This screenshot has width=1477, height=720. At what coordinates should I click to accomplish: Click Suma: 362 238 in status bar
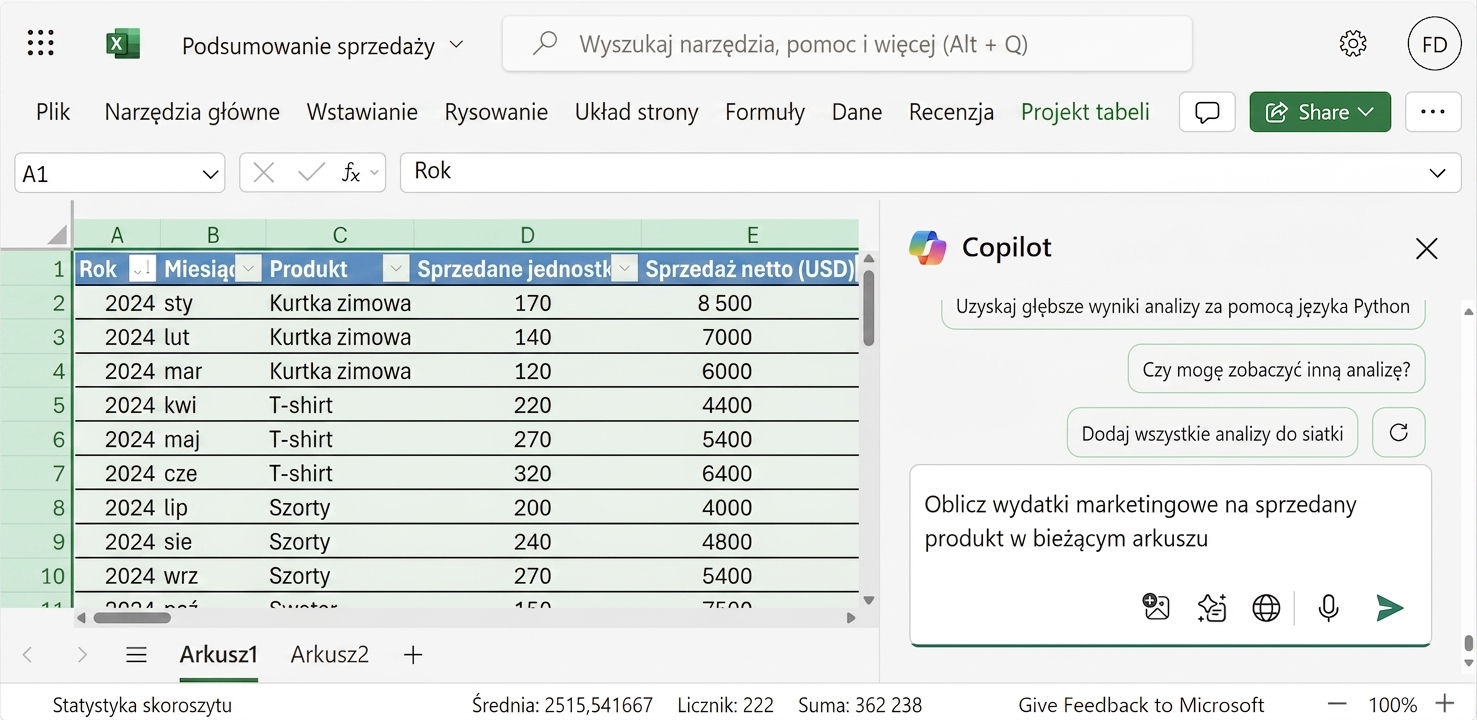point(860,705)
